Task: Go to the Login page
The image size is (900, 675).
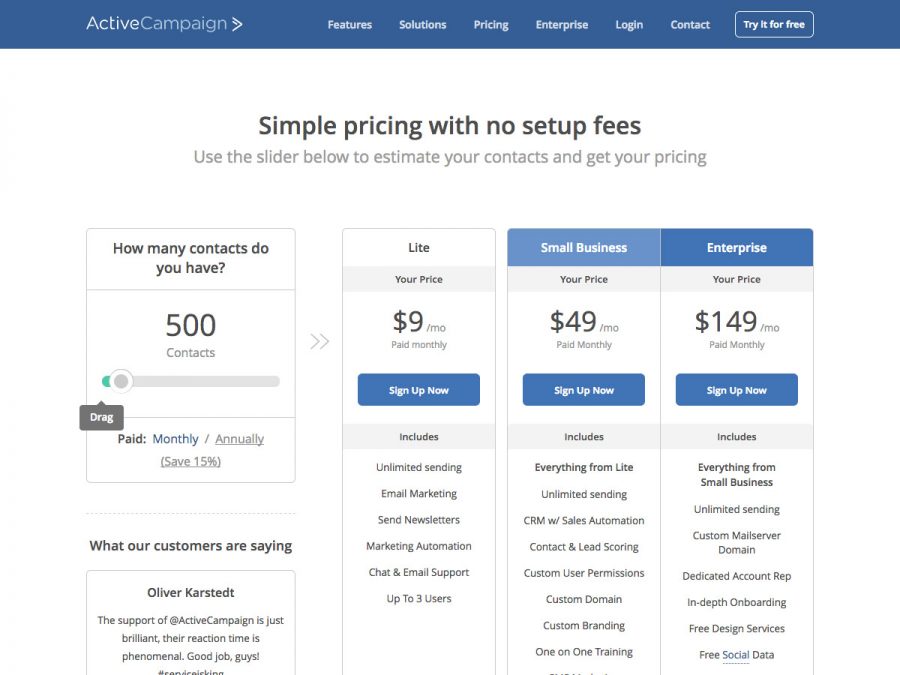Action: tap(629, 24)
